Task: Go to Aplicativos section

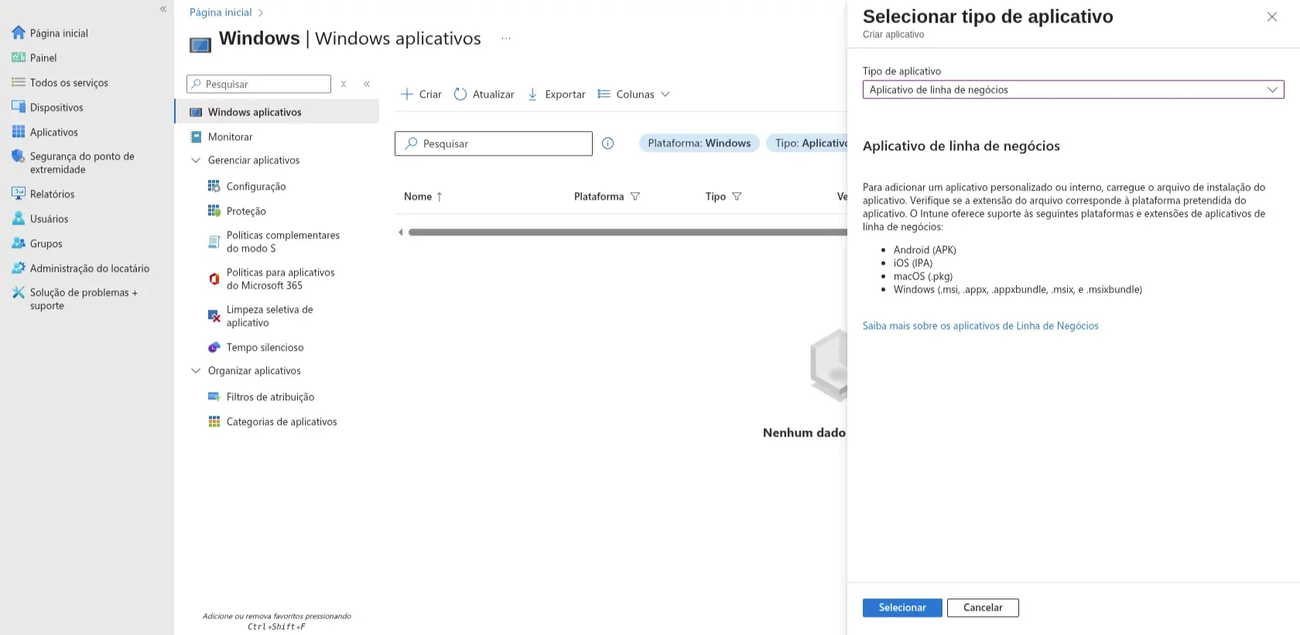Action: point(44,132)
